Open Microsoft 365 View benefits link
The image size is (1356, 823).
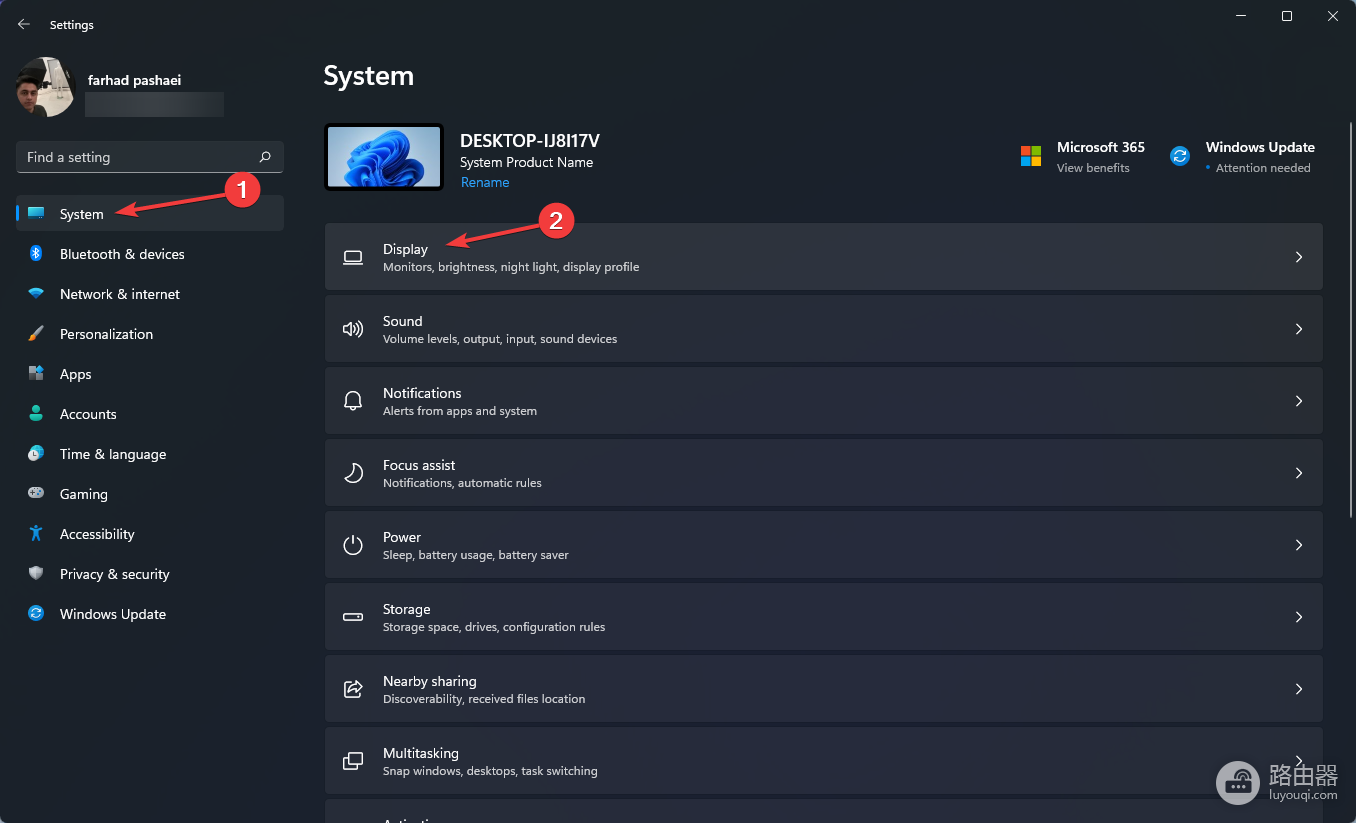point(1093,168)
